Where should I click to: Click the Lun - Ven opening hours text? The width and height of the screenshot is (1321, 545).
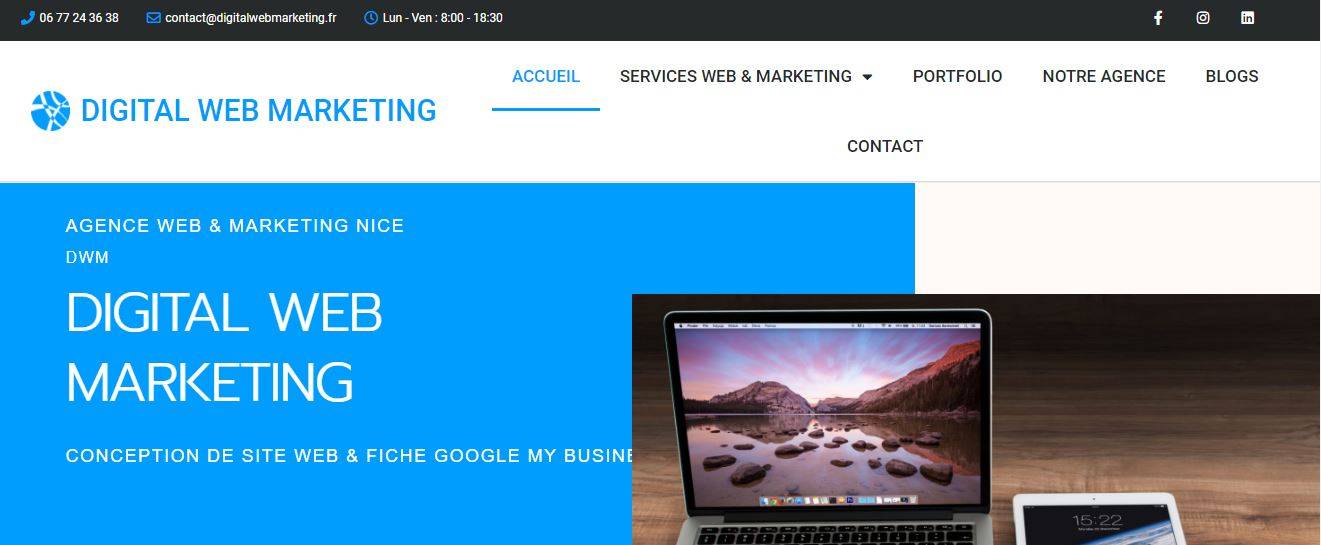[443, 18]
